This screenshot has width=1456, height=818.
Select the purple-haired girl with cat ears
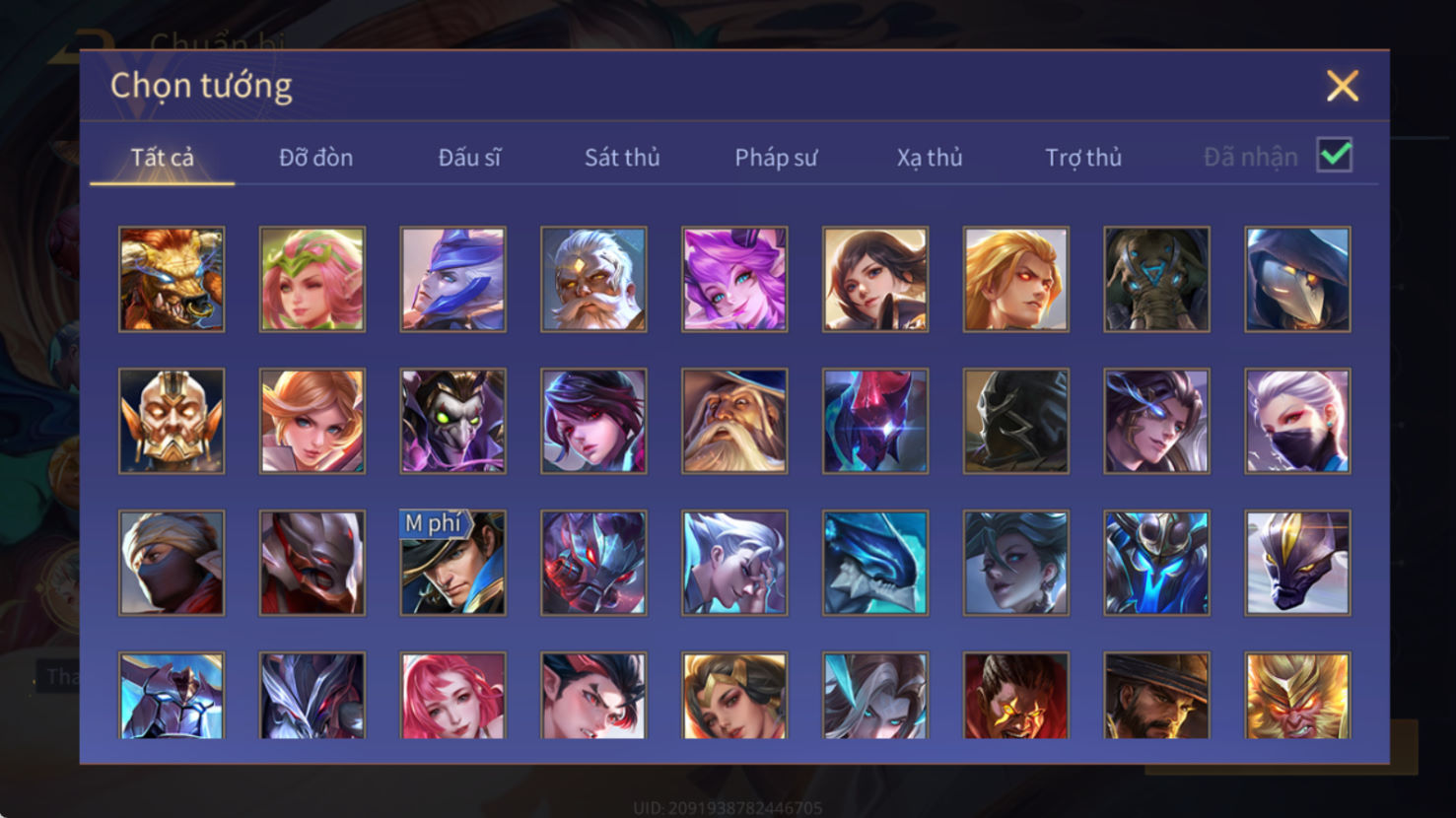click(x=734, y=279)
